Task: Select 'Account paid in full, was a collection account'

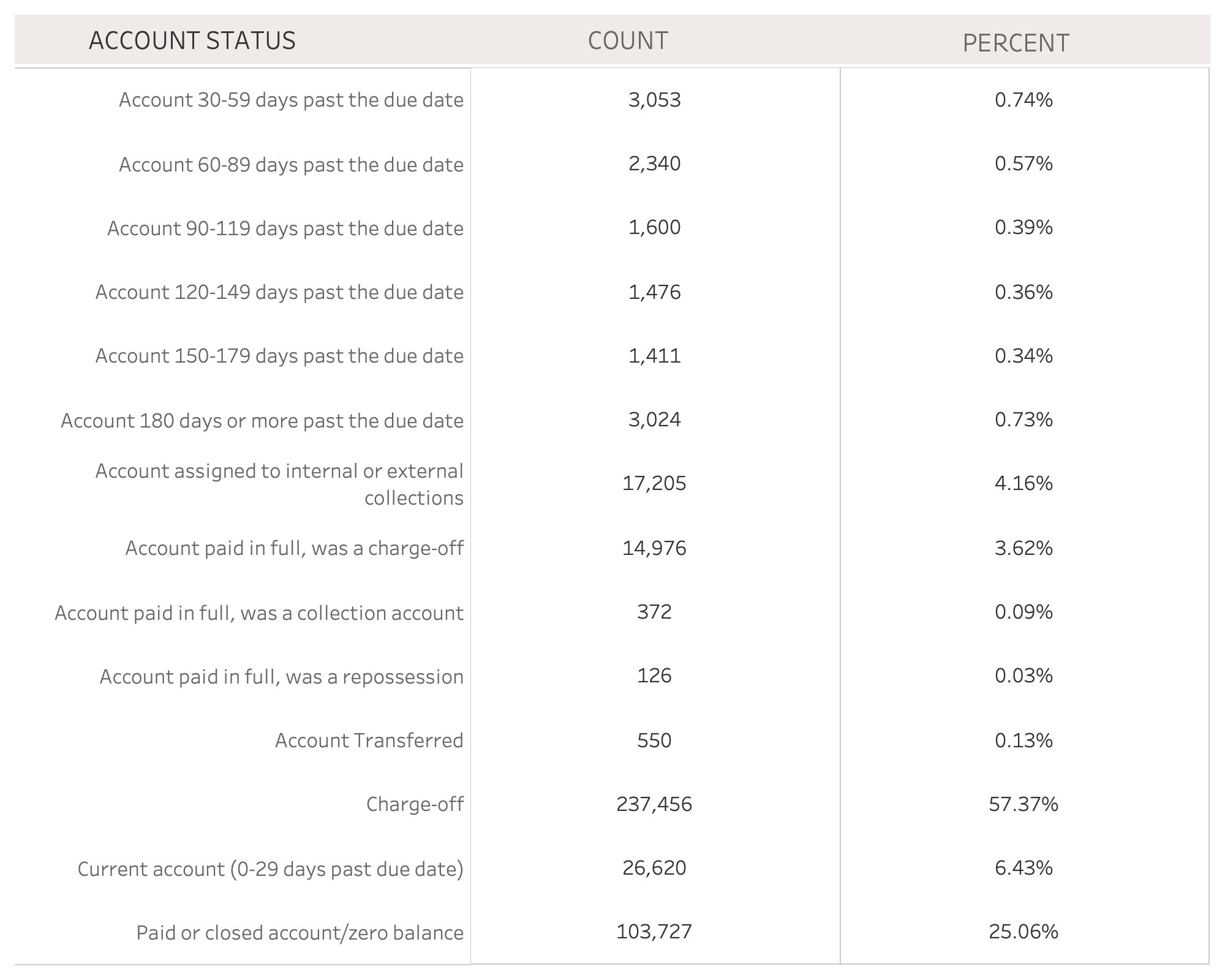Action: (x=259, y=613)
